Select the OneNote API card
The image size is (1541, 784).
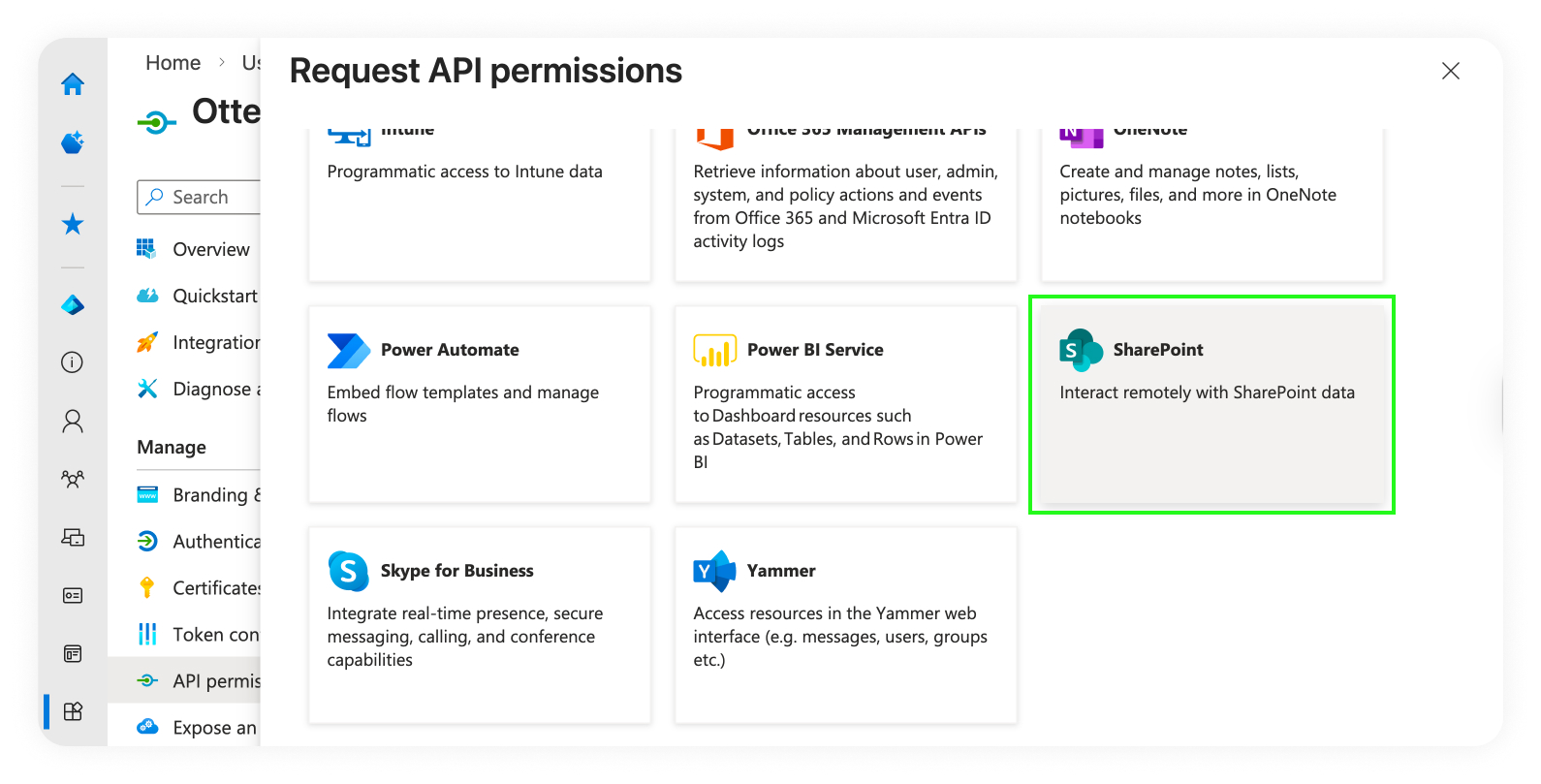(x=1211, y=204)
